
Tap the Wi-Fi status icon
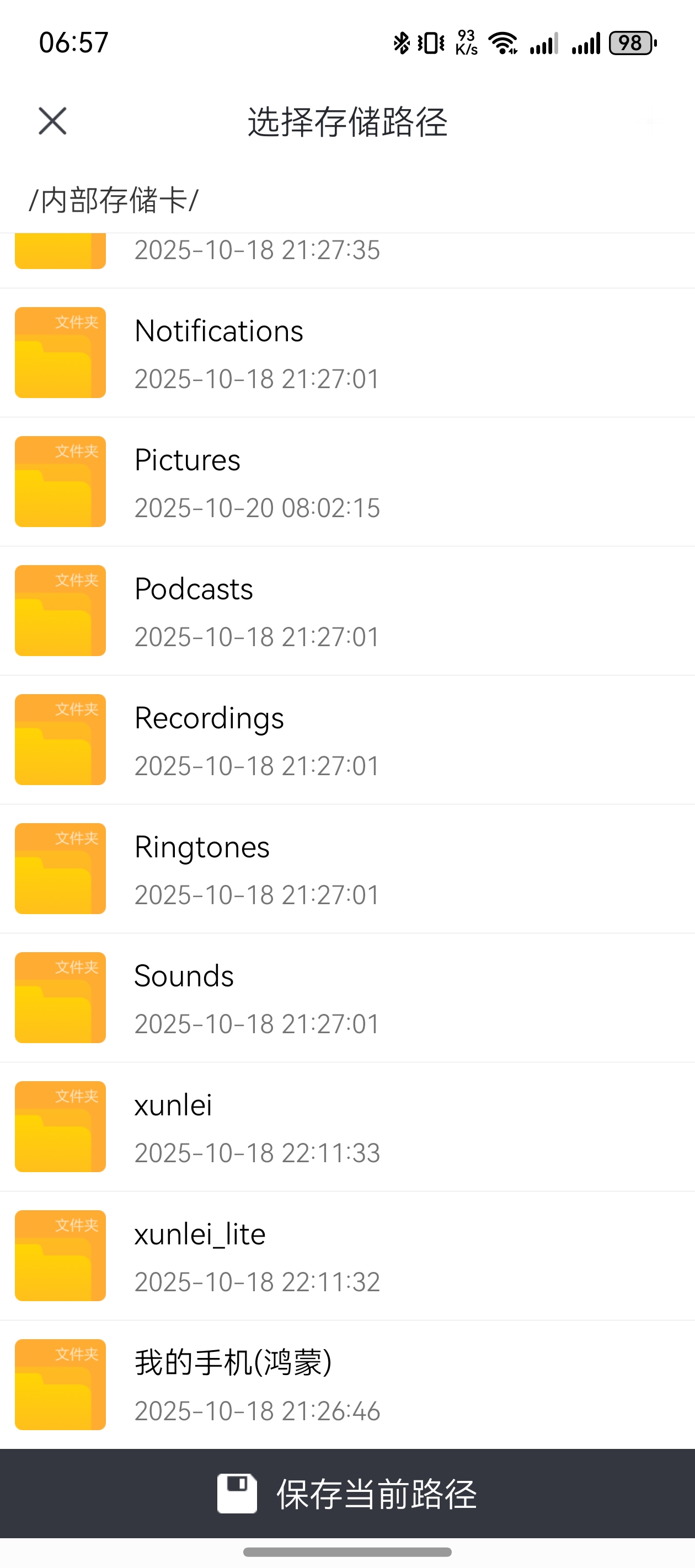pyautogui.click(x=502, y=43)
